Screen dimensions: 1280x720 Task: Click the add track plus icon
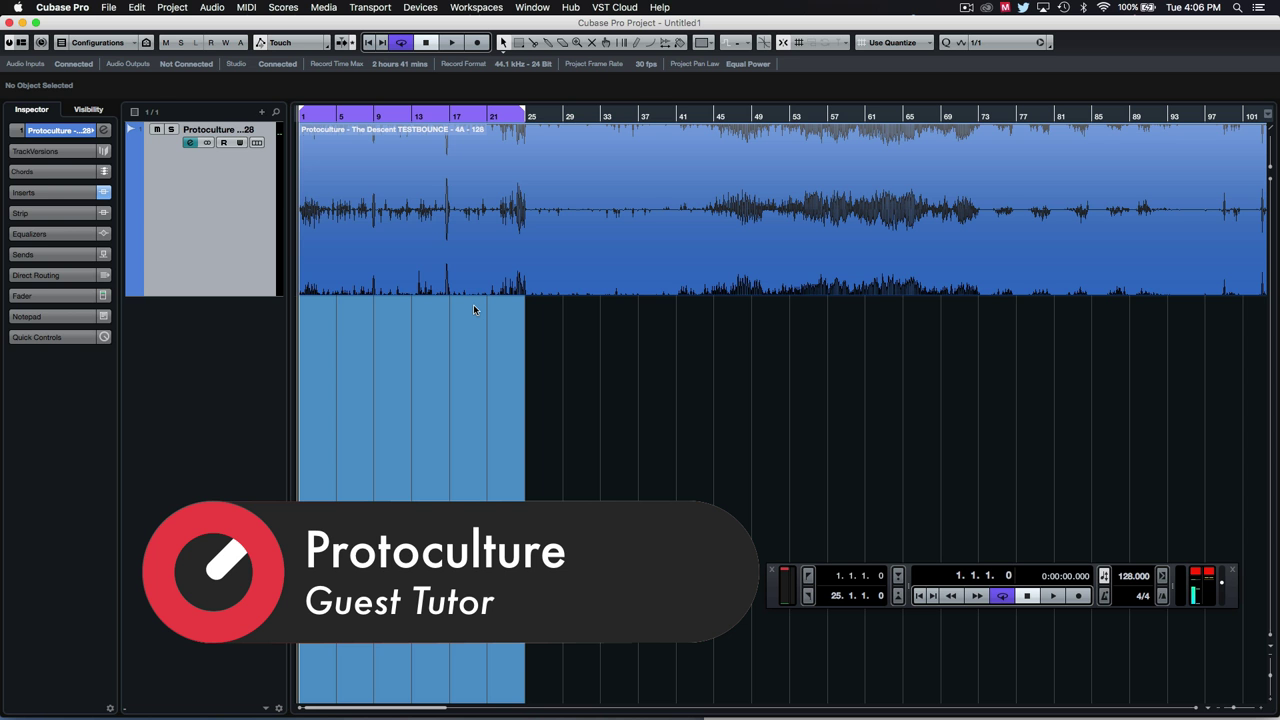coord(262,112)
